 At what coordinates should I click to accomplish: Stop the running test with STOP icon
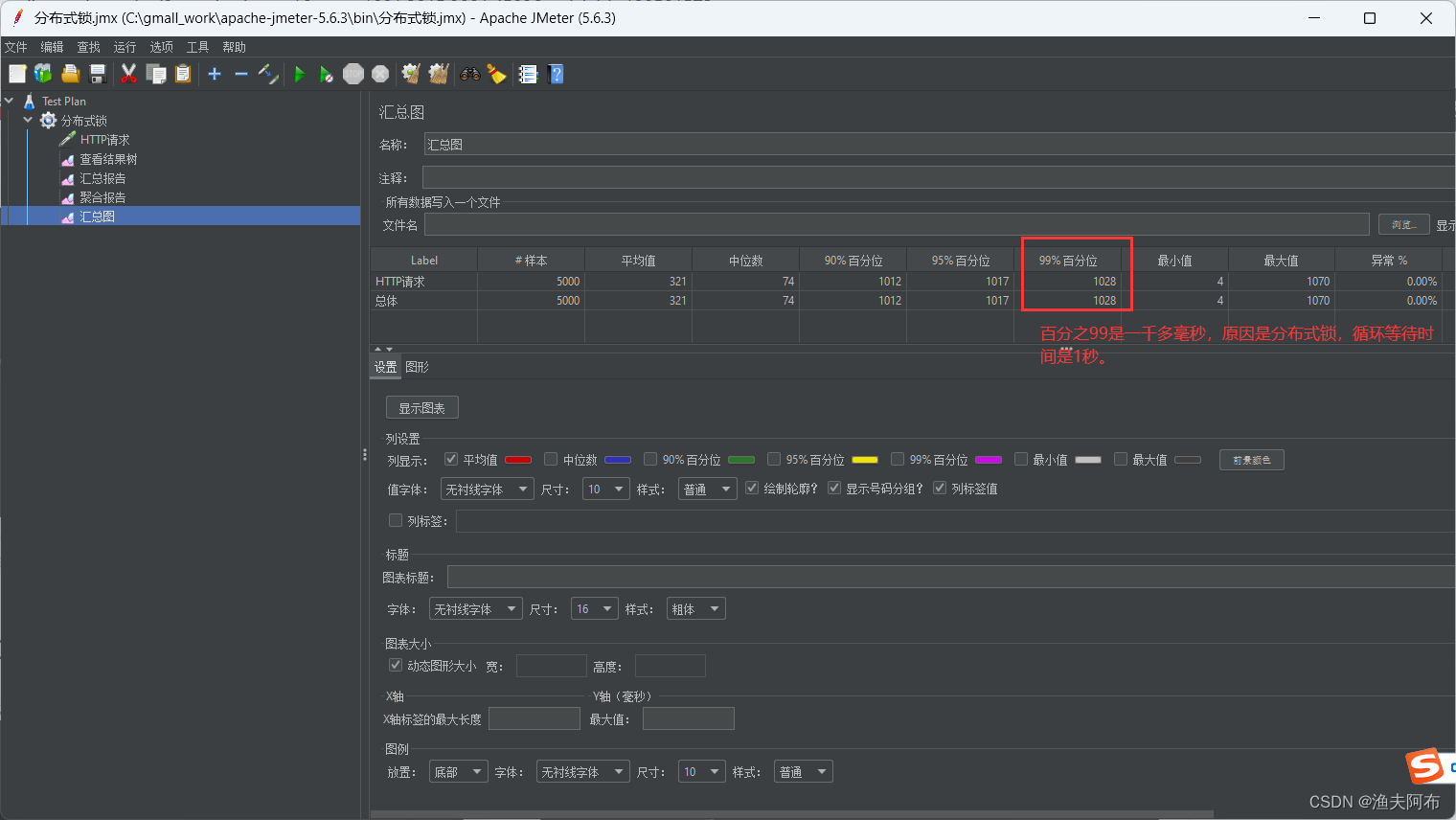click(x=353, y=74)
